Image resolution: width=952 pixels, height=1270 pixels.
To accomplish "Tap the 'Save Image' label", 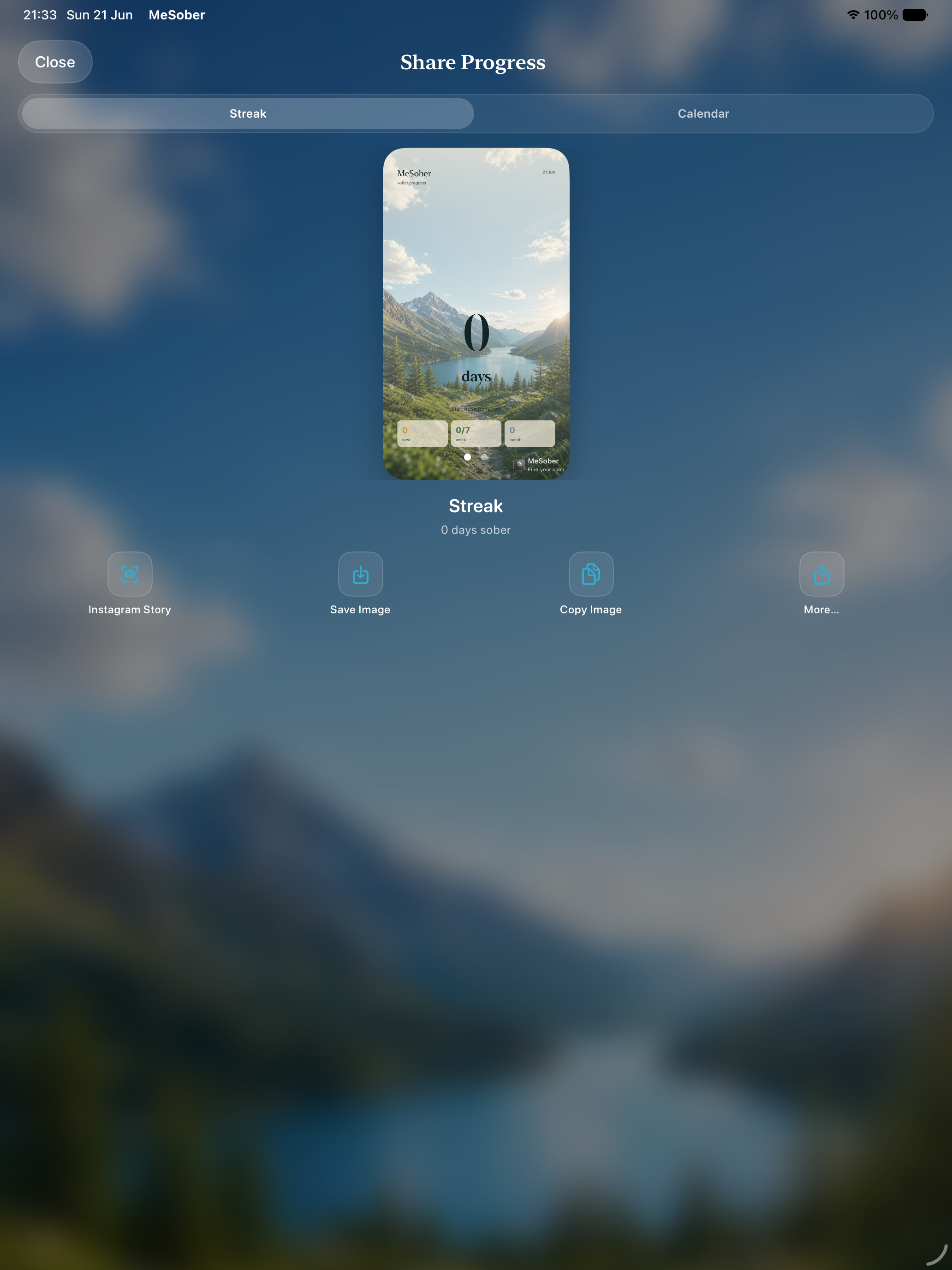I will [360, 610].
